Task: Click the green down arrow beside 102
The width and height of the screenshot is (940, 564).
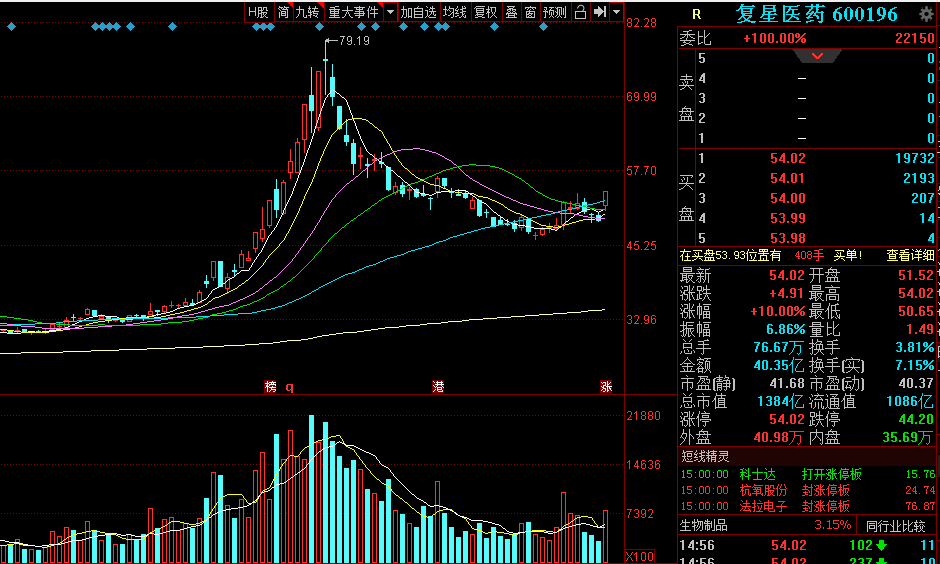Action: pyautogui.click(x=881, y=545)
